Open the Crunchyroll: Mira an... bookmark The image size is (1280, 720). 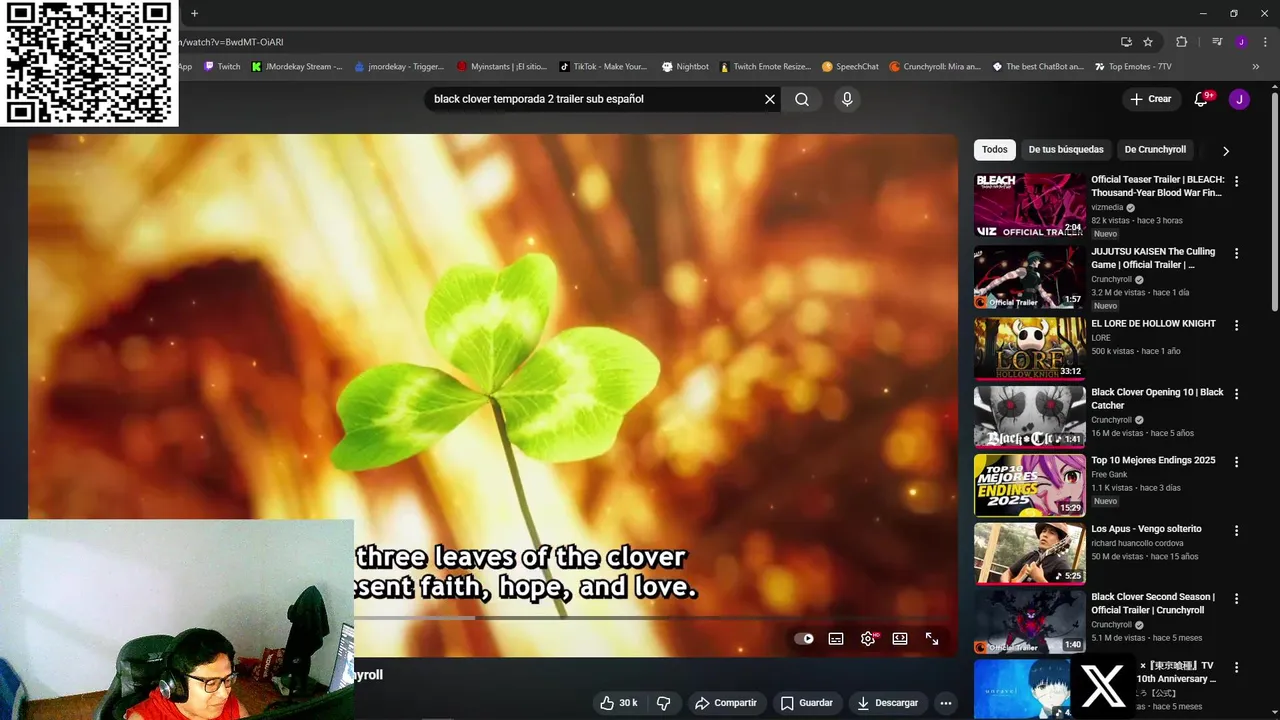tap(935, 67)
